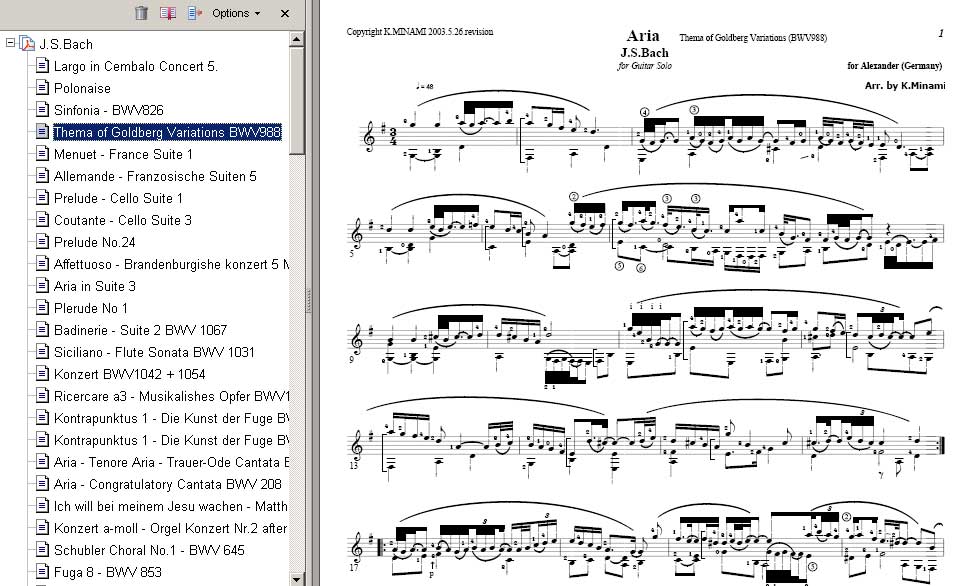Open Affettuoso - Brandenburgishe konzert 5 bookmark

(171, 264)
